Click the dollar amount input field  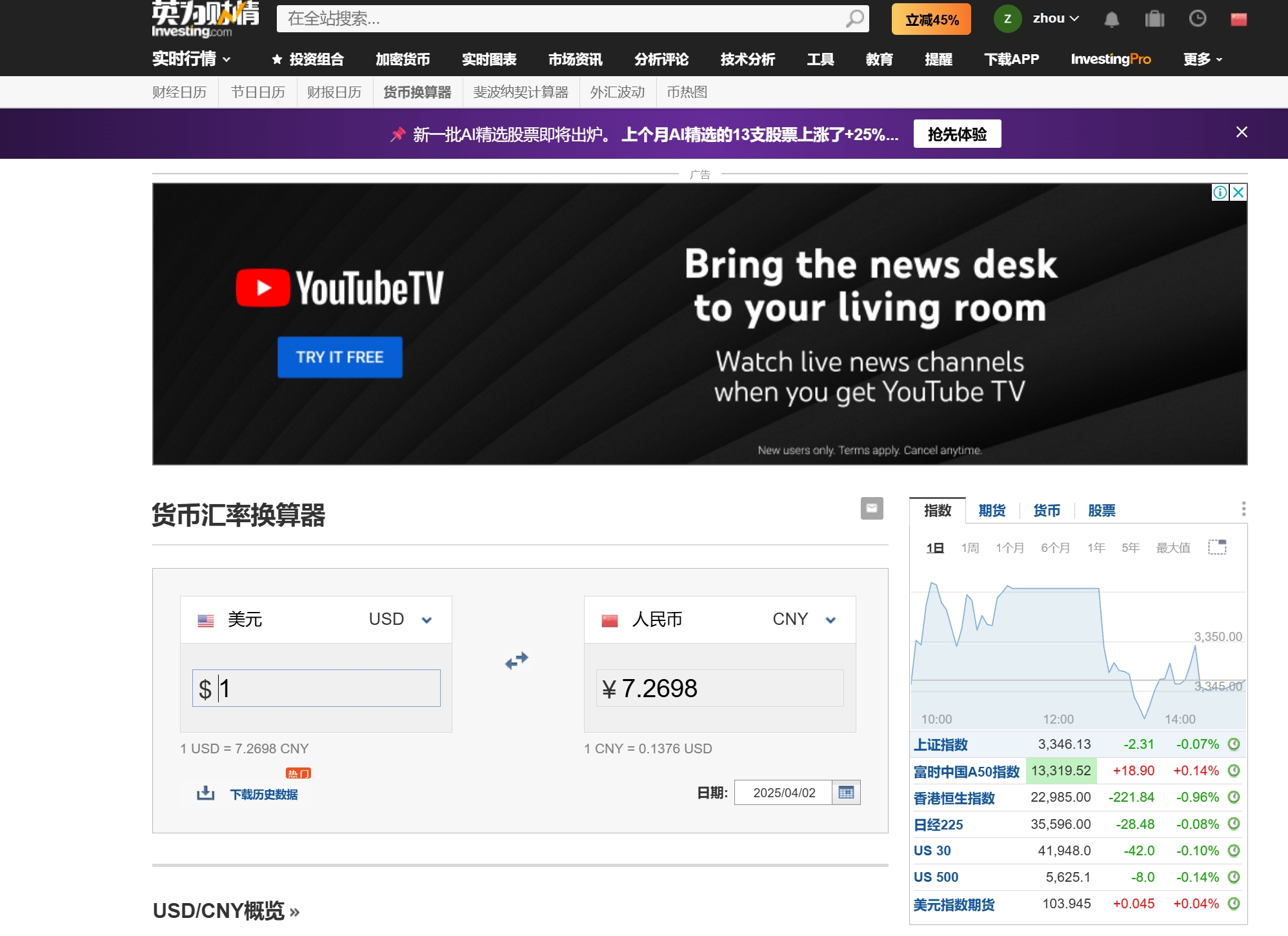(316, 688)
